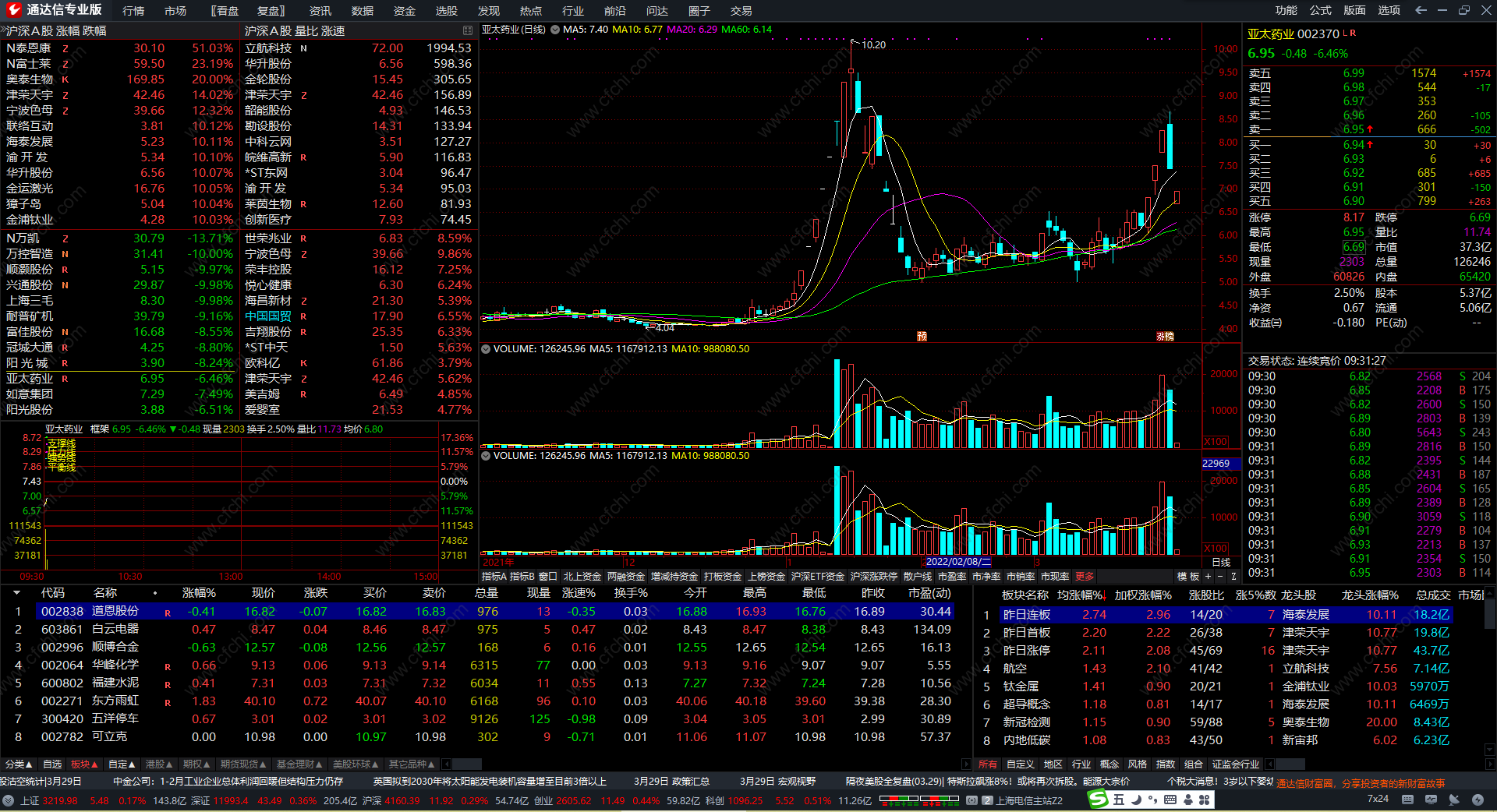The height and width of the screenshot is (812, 1497).
Task: Click the 五 Wubi mode icon
Action: pyautogui.click(x=1119, y=800)
